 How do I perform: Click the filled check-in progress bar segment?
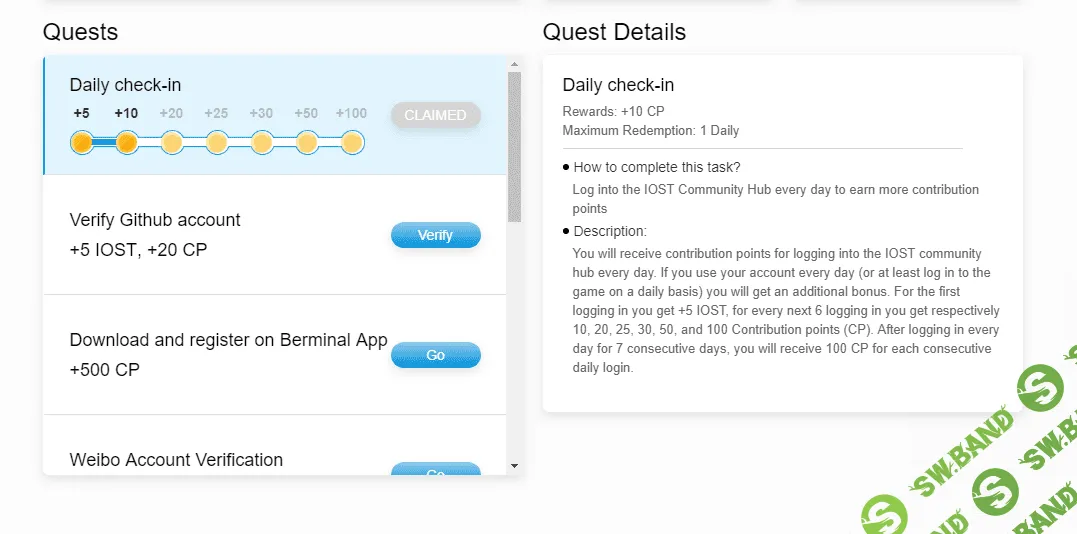(104, 143)
